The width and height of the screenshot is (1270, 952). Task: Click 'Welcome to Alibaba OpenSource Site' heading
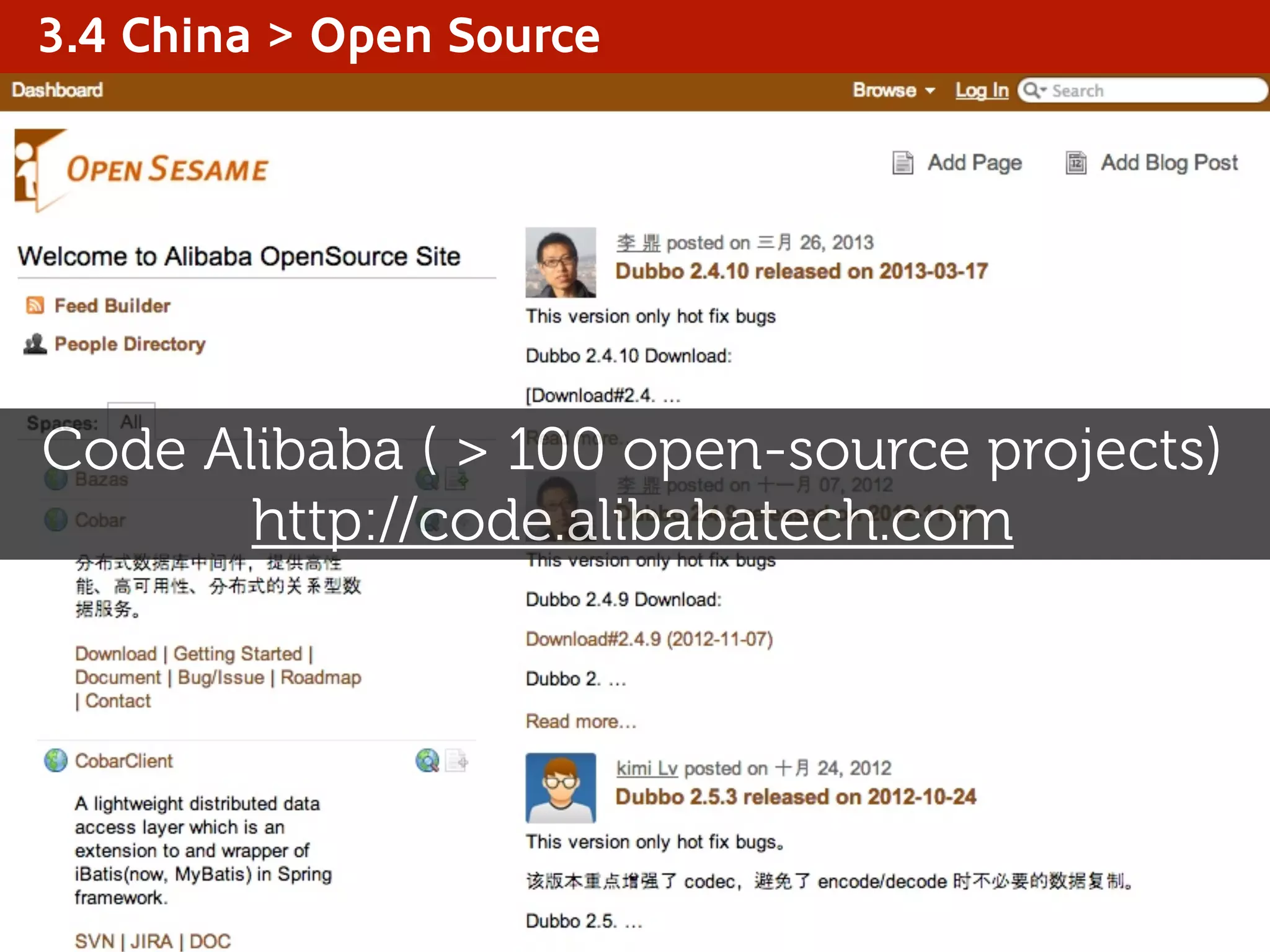click(x=239, y=257)
